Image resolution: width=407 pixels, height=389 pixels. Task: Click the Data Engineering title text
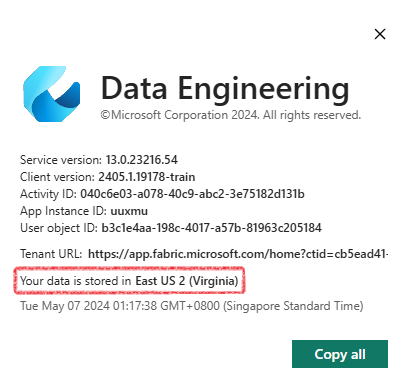(225, 88)
